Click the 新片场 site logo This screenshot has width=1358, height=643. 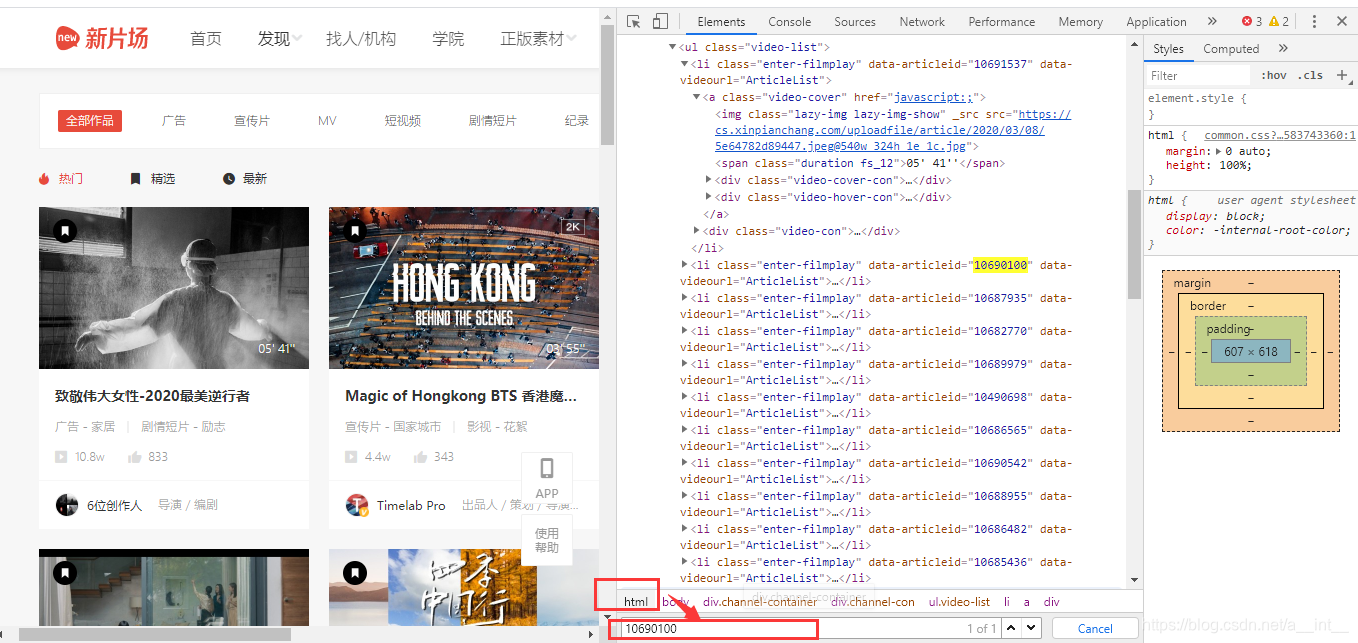click(x=102, y=38)
